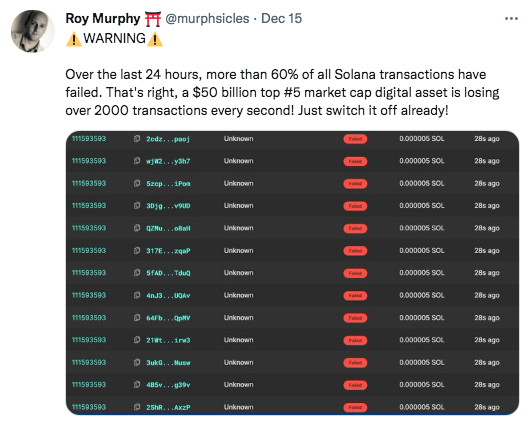This screenshot has width=532, height=424.
Task: Open the Roy Murphy display name link
Action: tap(102, 19)
